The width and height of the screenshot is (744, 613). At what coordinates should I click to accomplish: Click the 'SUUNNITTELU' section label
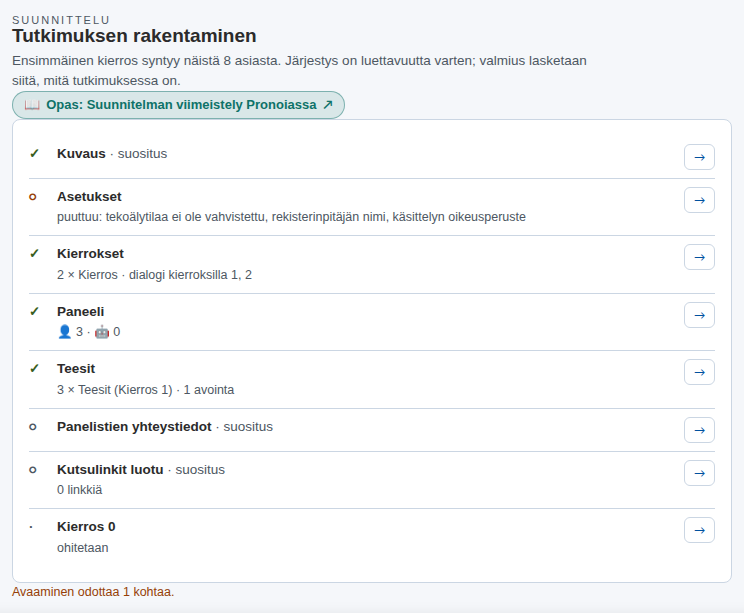pos(61,20)
